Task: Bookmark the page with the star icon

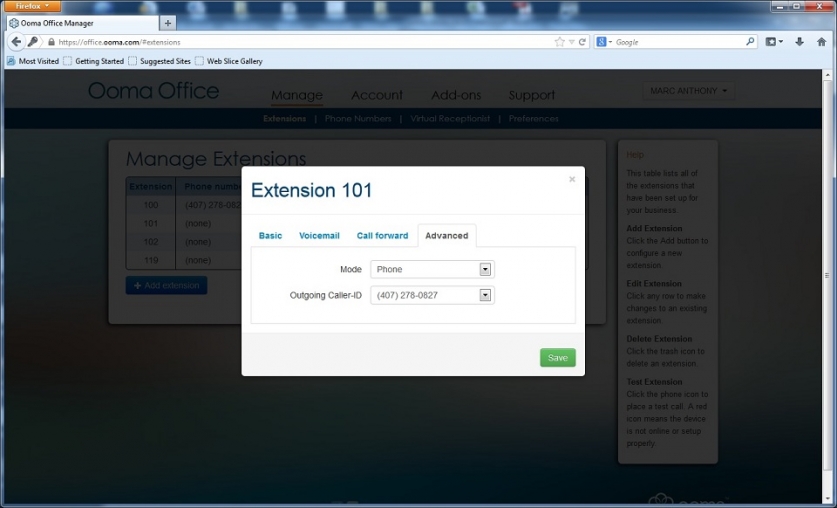Action: [x=559, y=42]
